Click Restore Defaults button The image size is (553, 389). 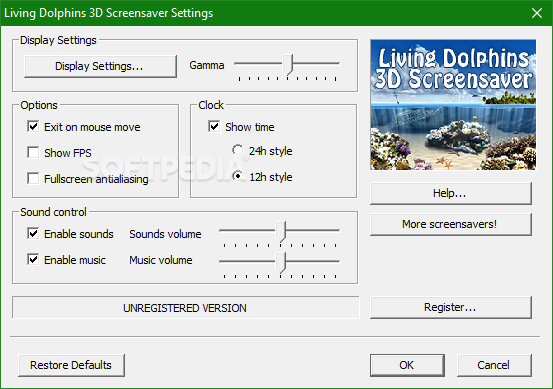coord(71,365)
